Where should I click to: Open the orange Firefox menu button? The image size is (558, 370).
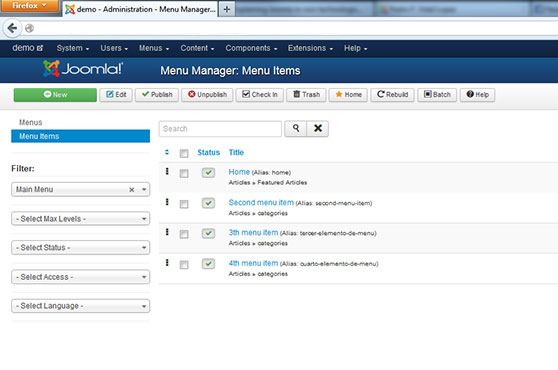[29, 6]
